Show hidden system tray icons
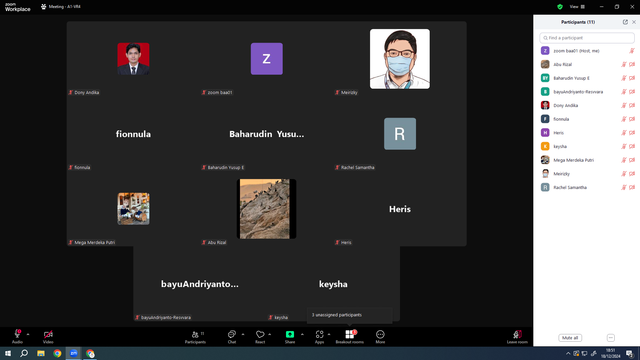Viewport: 640px width, 360px height. (x=568, y=353)
